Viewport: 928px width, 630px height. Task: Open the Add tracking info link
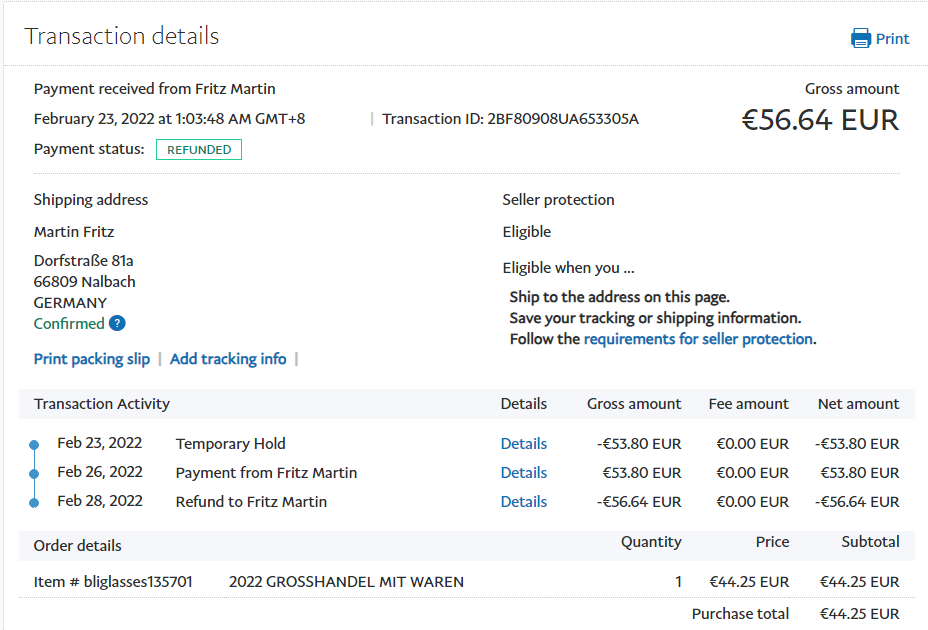pos(228,359)
